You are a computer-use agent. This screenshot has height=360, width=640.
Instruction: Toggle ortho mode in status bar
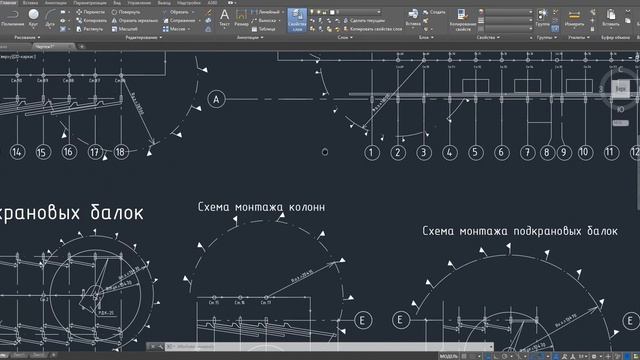(x=497, y=356)
